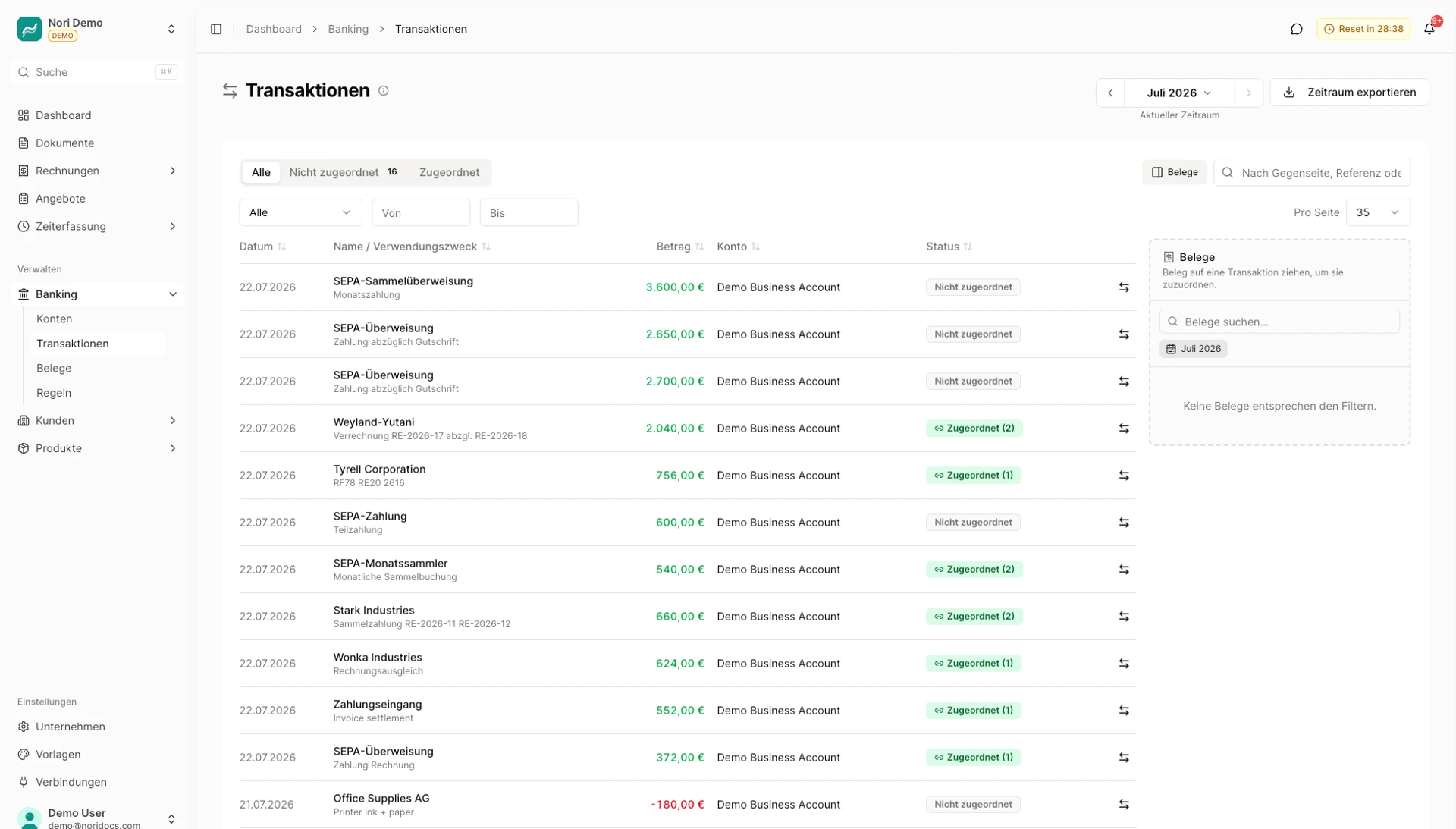
Task: Toggle the Belege panel button
Action: pos(1174,172)
